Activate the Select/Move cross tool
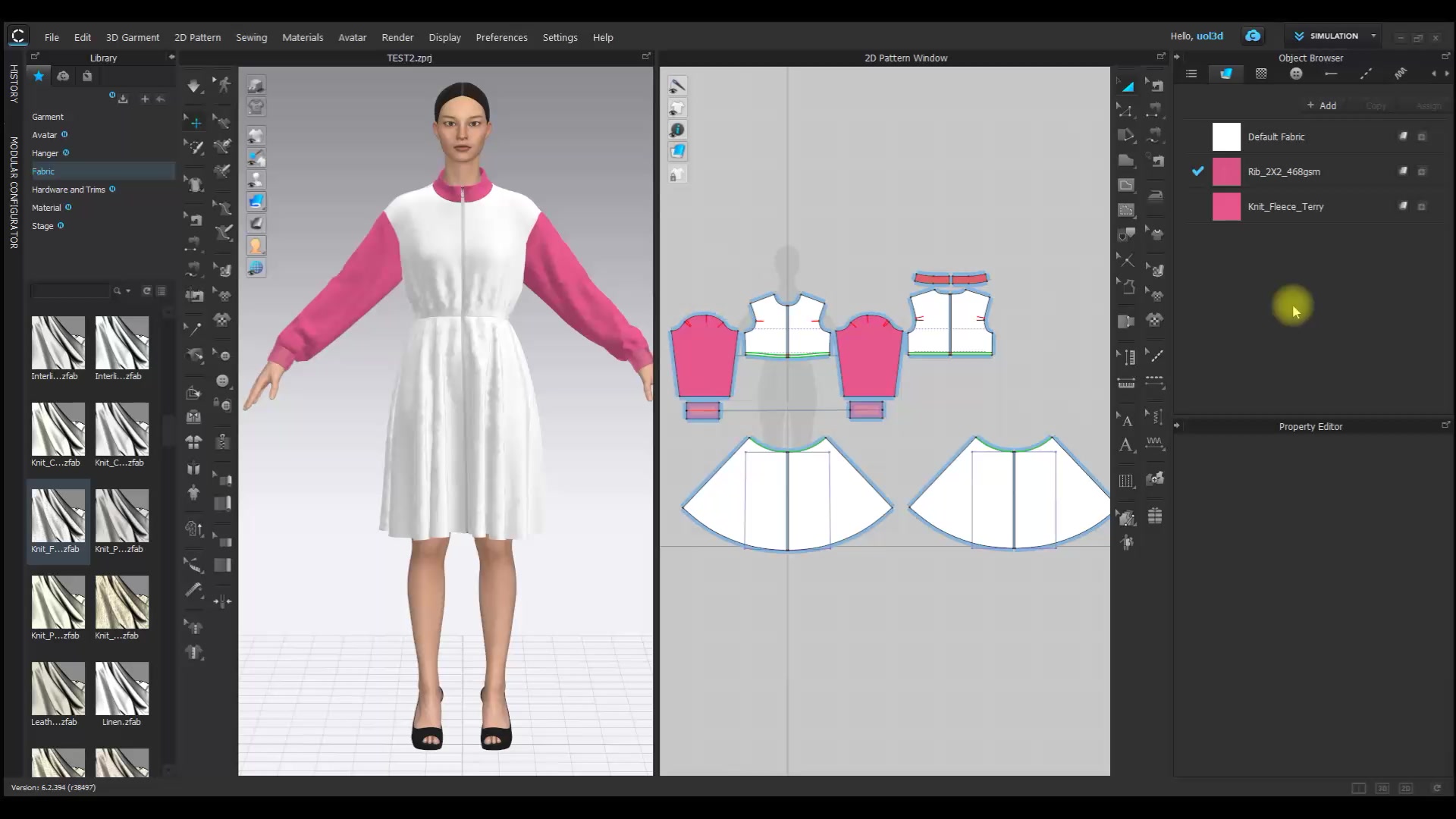Screen dimensions: 1456x819 [195, 122]
